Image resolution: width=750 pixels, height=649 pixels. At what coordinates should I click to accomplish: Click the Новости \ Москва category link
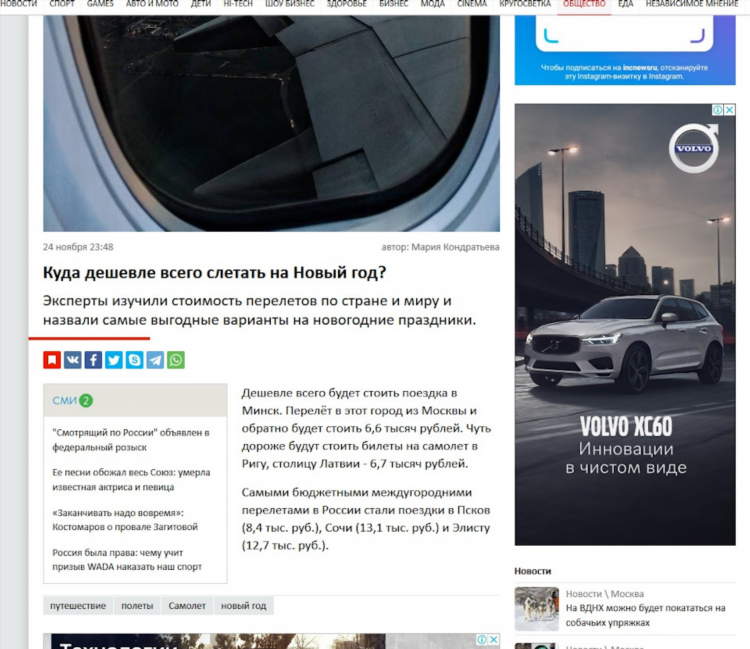click(605, 594)
